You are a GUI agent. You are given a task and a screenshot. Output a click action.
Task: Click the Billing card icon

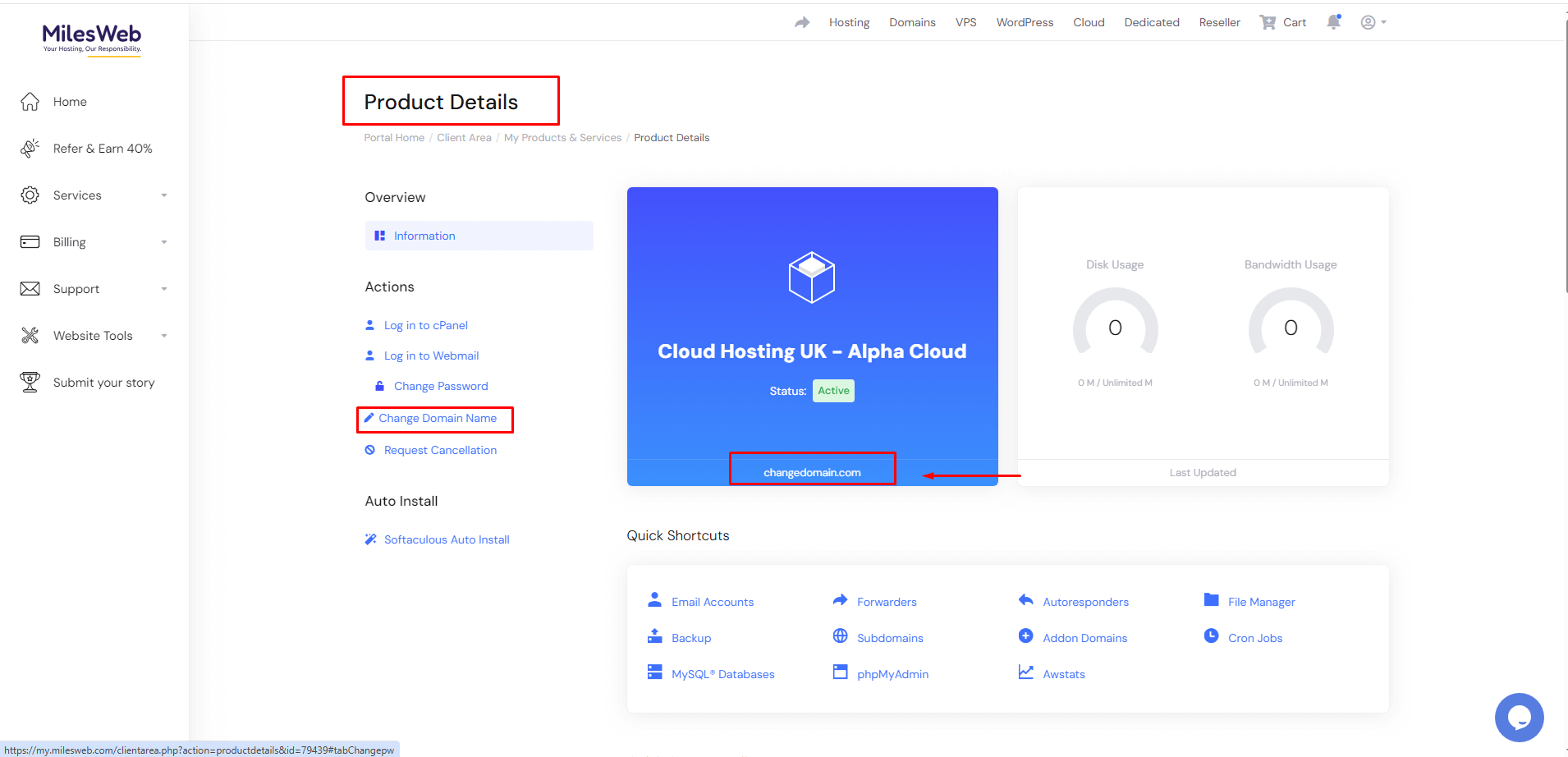(x=30, y=242)
